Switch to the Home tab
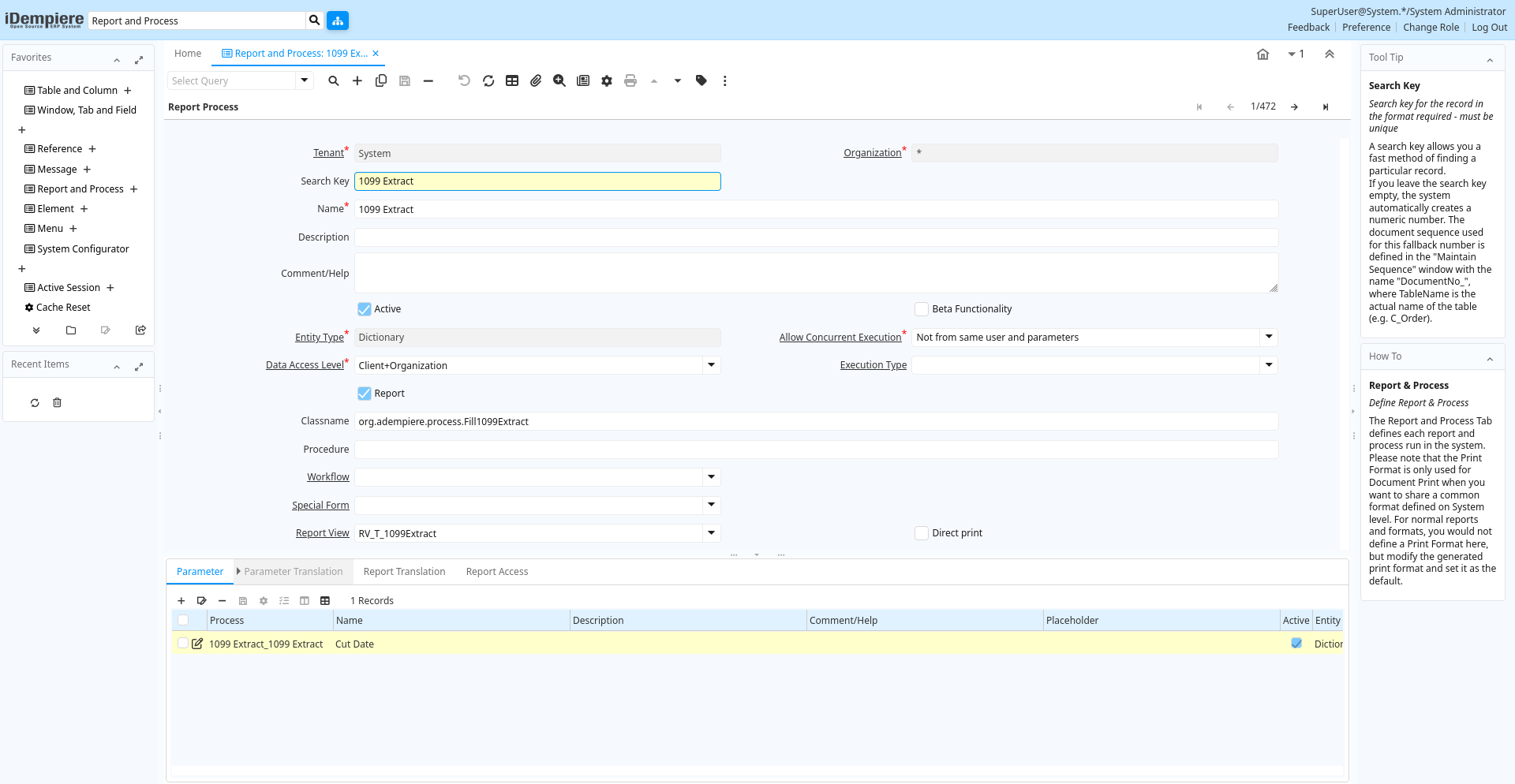Viewport: 1515px width, 784px height. pos(188,54)
